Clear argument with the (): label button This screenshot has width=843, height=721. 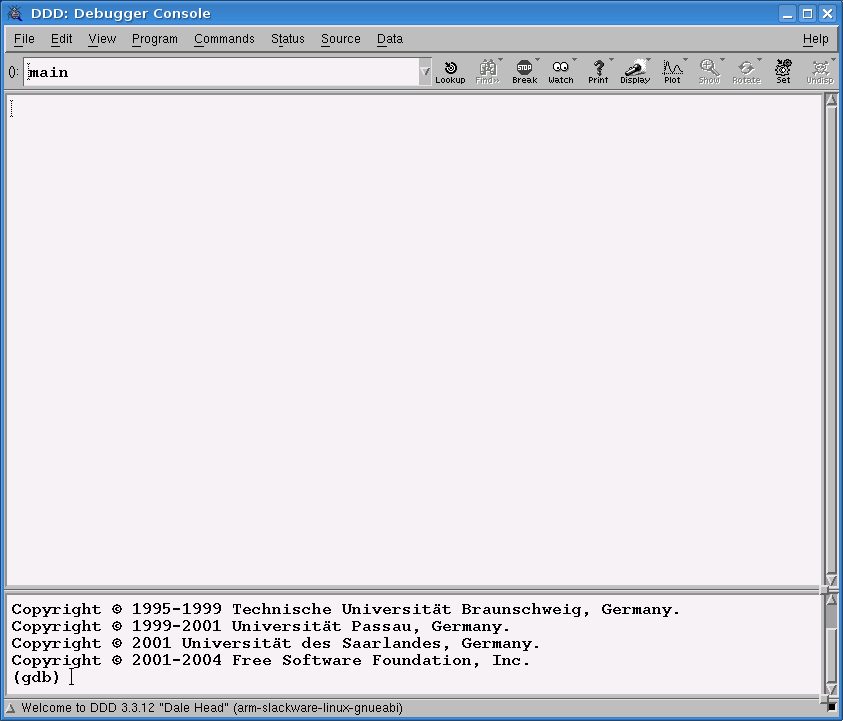(x=13, y=72)
